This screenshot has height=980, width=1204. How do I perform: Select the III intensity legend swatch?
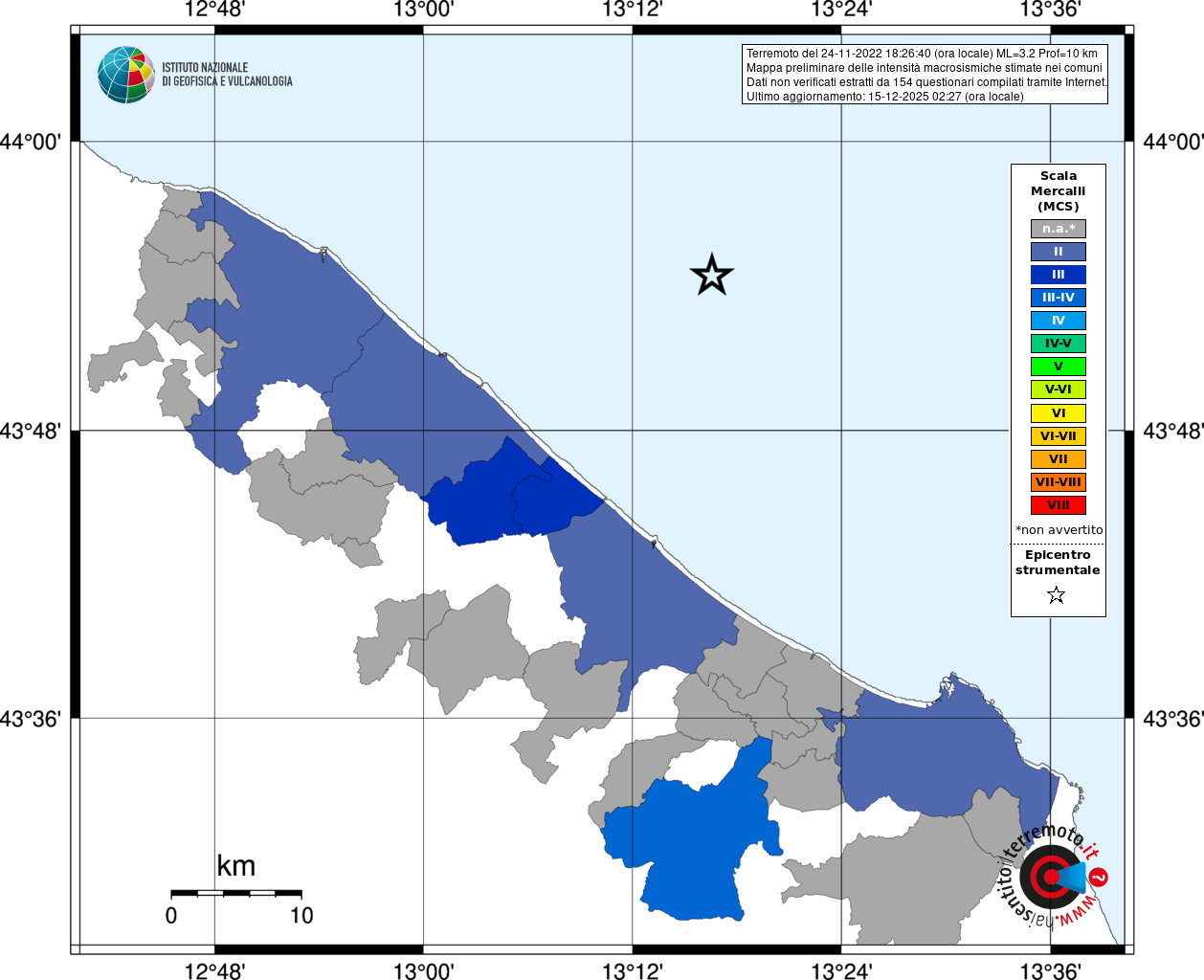click(x=1059, y=275)
